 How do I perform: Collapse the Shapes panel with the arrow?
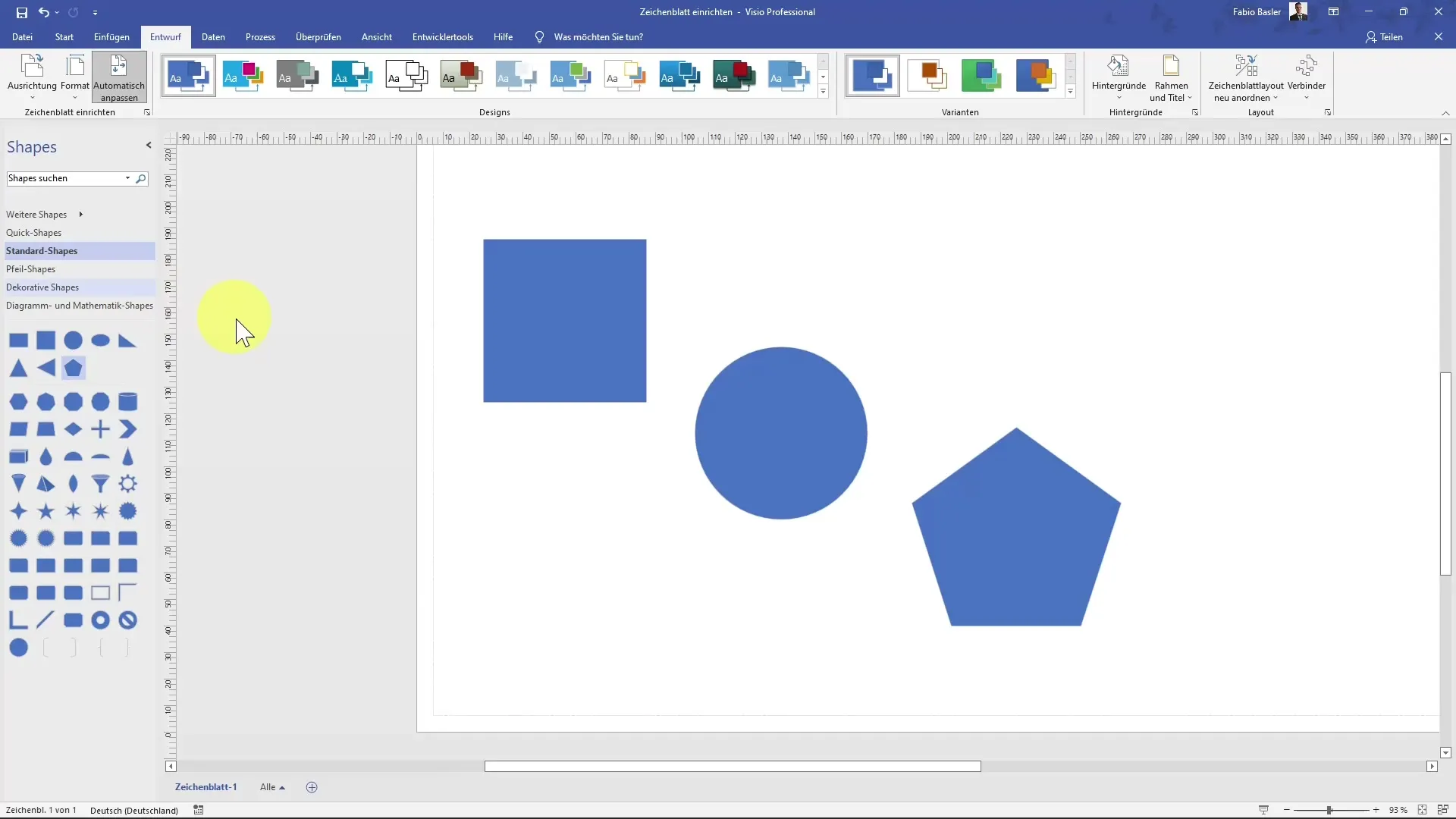tap(149, 146)
